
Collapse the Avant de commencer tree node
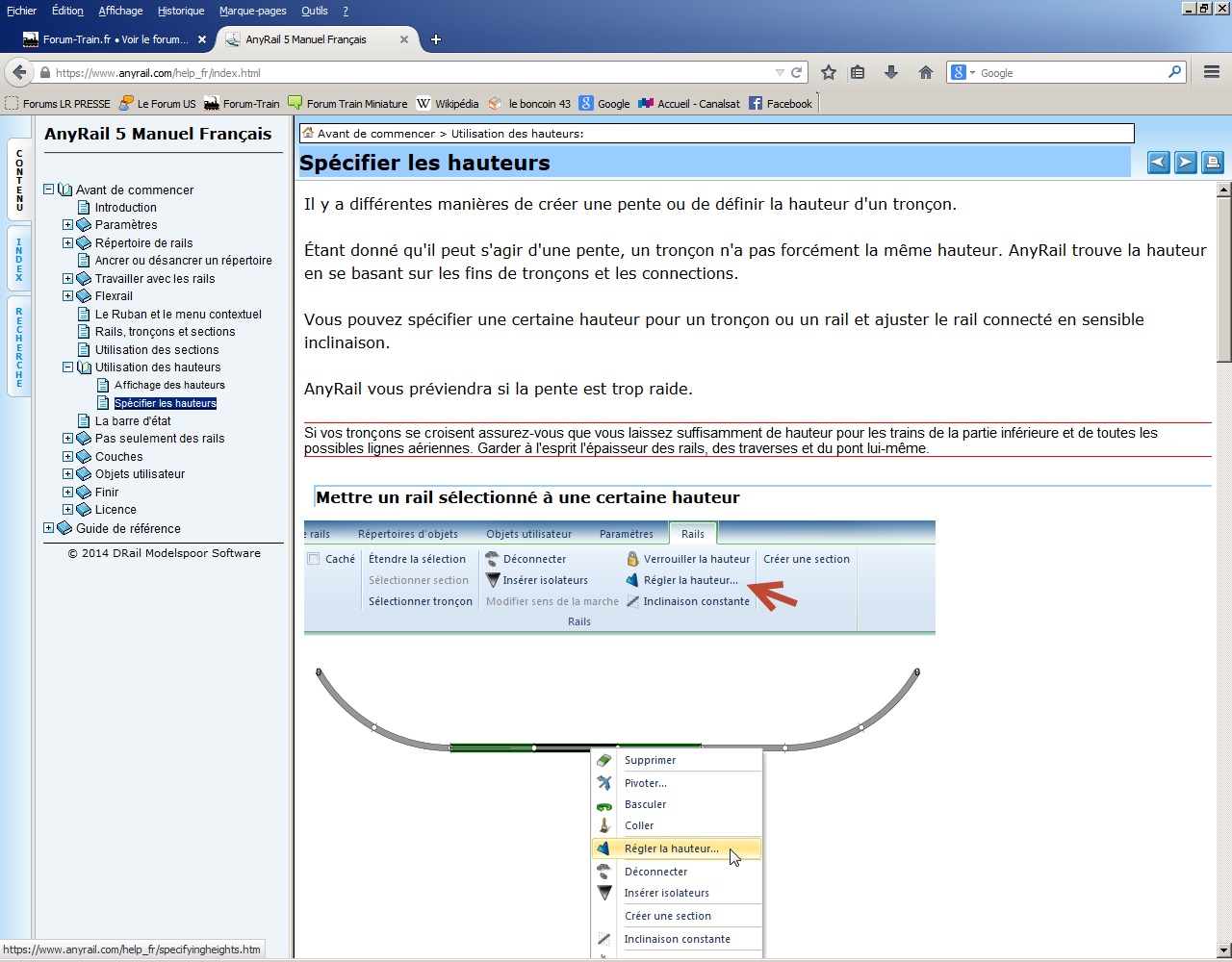[x=49, y=190]
